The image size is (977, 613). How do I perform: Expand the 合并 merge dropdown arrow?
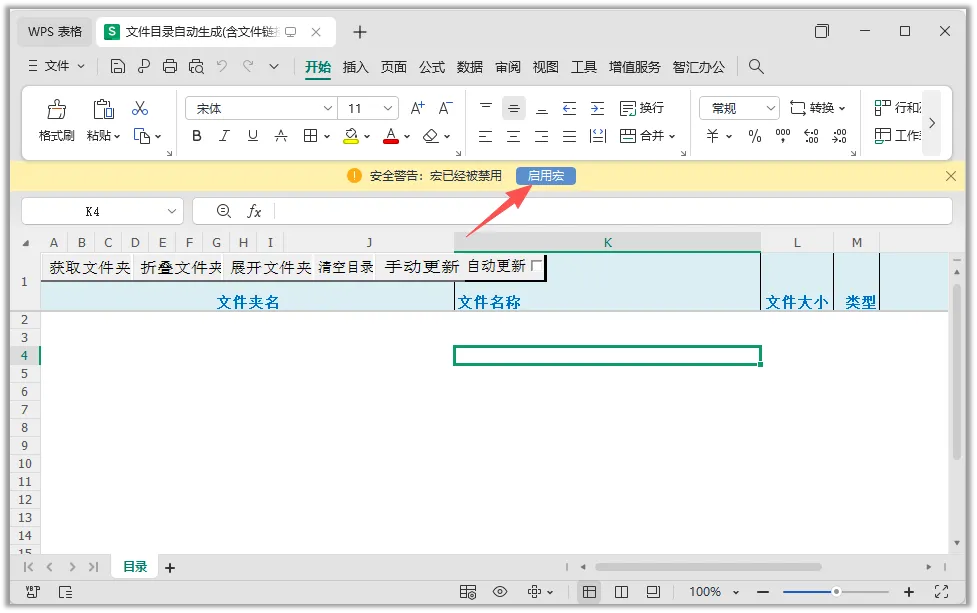coord(672,136)
